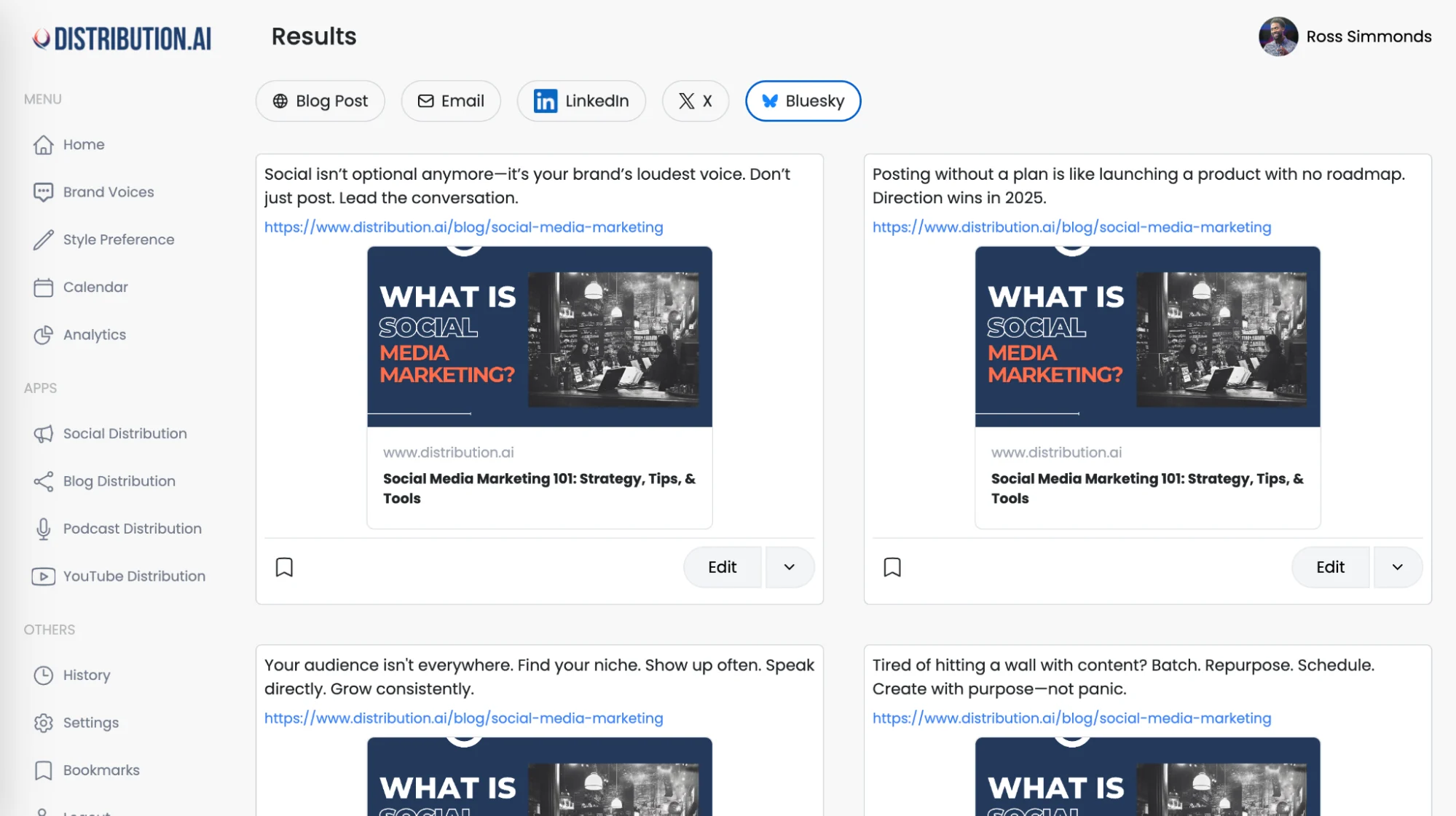Screen dimensions: 1456x816
Task: Click the Brand Voices chat icon
Action: (44, 192)
